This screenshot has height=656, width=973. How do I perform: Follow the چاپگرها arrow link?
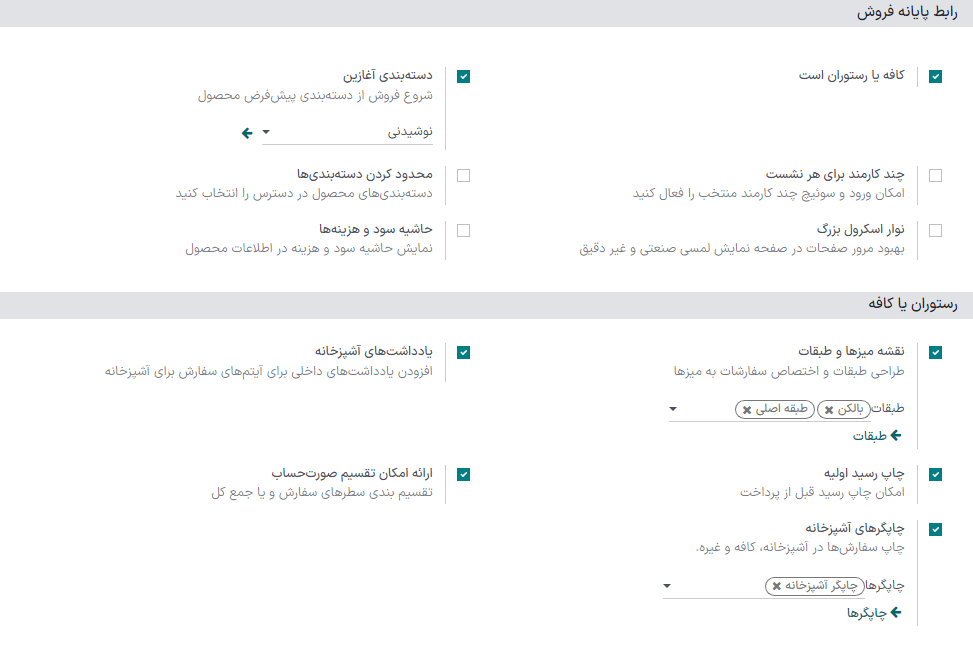point(874,612)
